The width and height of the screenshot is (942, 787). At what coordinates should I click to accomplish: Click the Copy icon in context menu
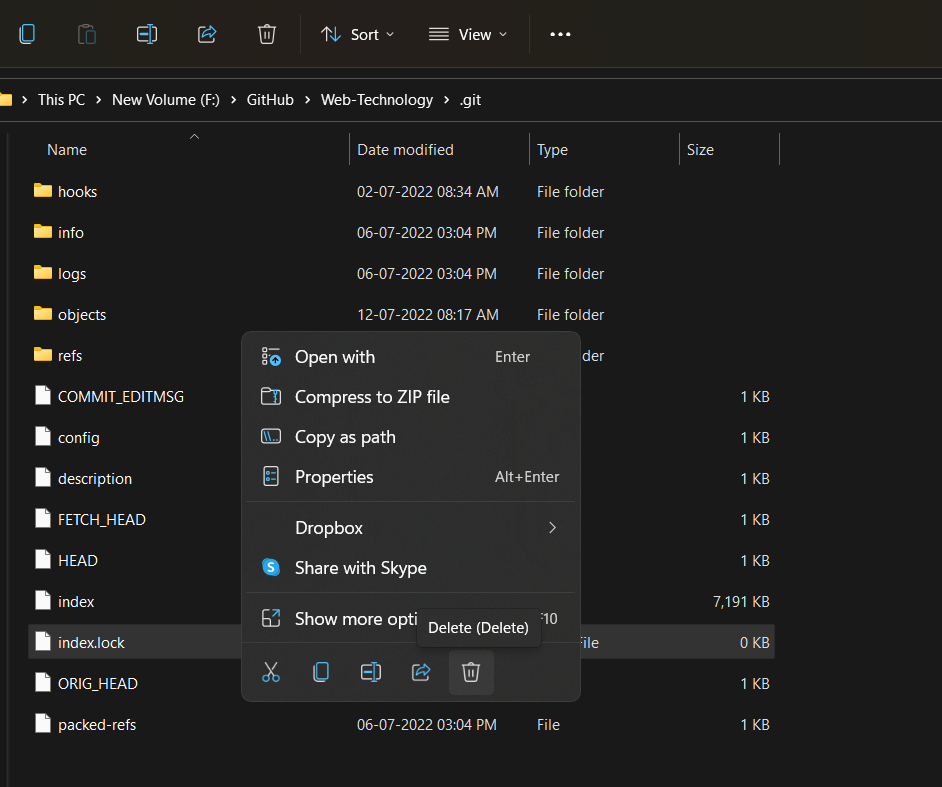point(321,672)
